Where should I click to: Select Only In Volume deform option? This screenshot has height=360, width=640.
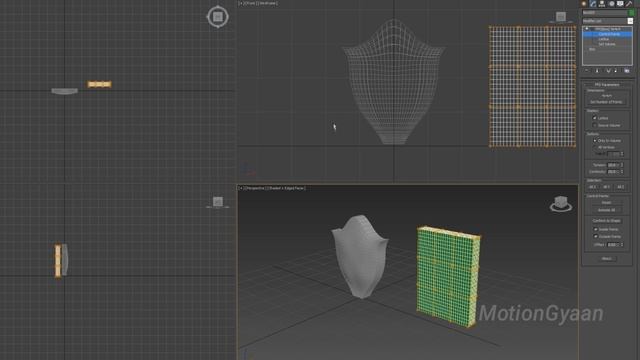pyautogui.click(x=595, y=140)
